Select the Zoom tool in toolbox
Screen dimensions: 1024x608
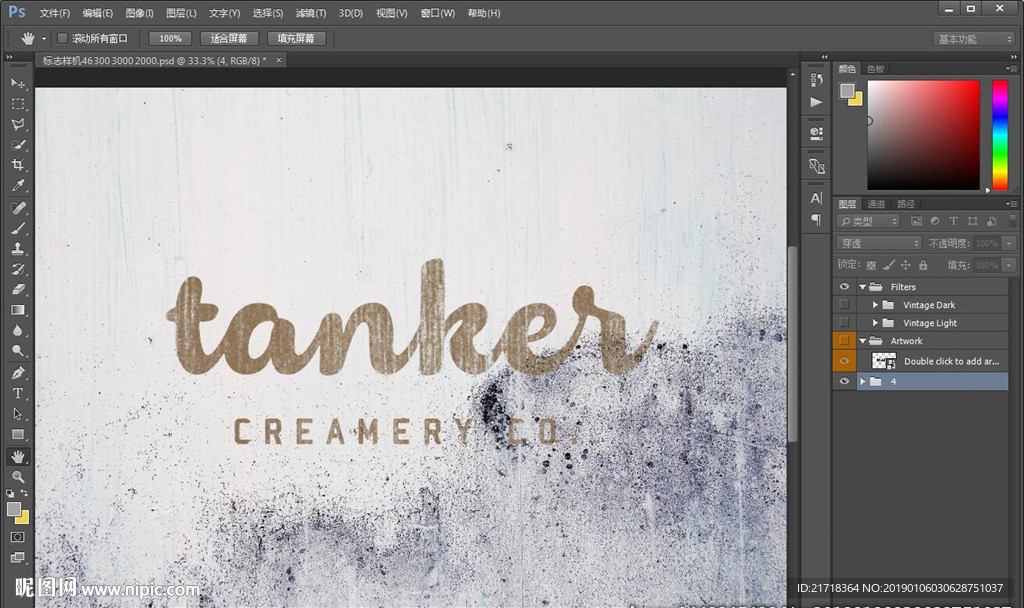point(18,477)
